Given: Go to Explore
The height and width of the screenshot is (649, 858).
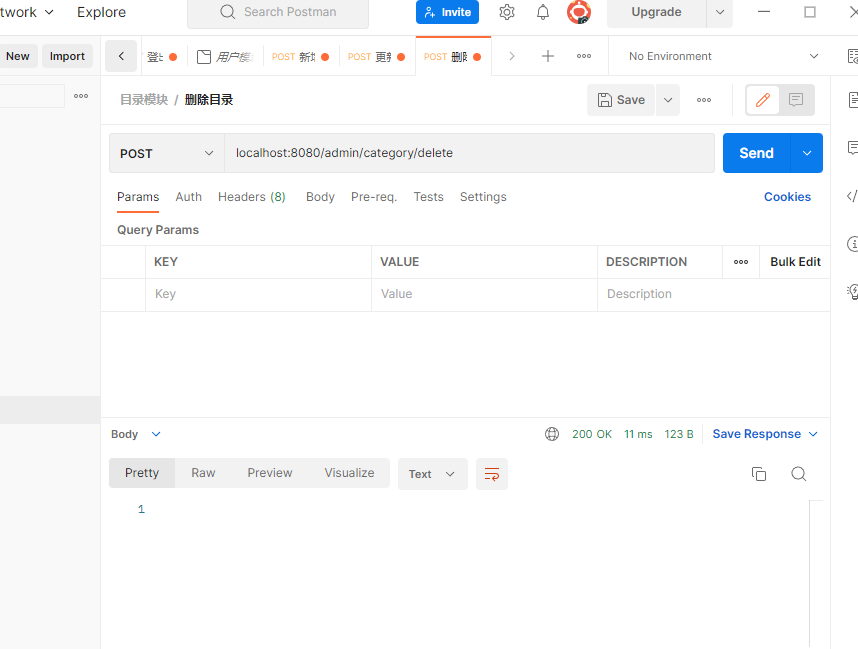Looking at the screenshot, I should coord(101,12).
